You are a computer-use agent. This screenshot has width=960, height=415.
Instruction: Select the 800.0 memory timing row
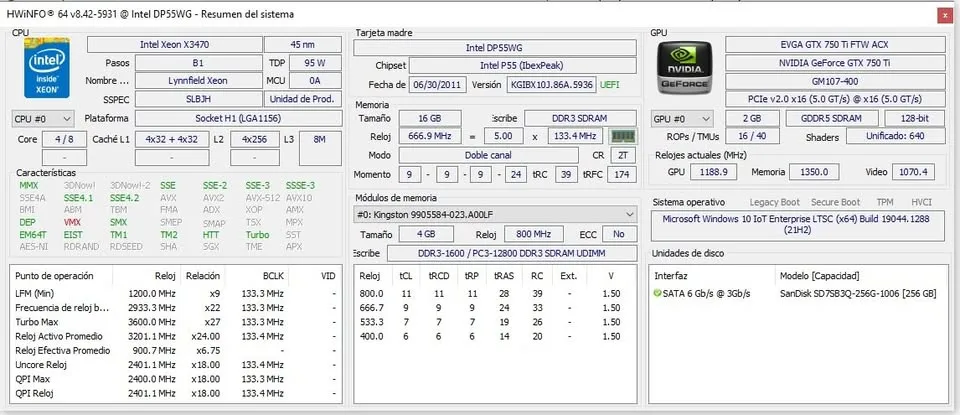tap(495, 293)
